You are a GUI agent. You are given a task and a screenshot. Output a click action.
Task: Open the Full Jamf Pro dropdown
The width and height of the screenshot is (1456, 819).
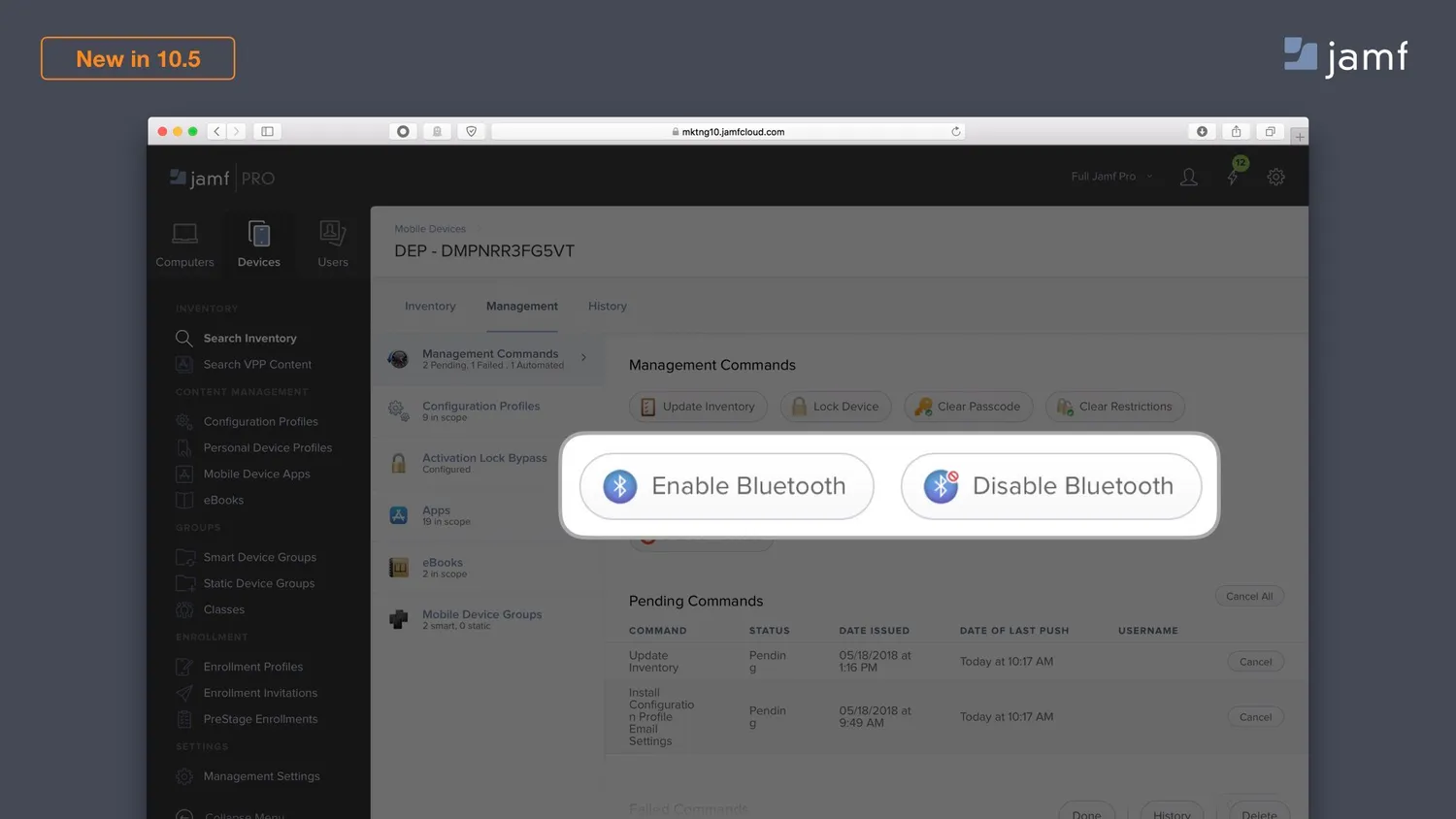tap(1109, 177)
